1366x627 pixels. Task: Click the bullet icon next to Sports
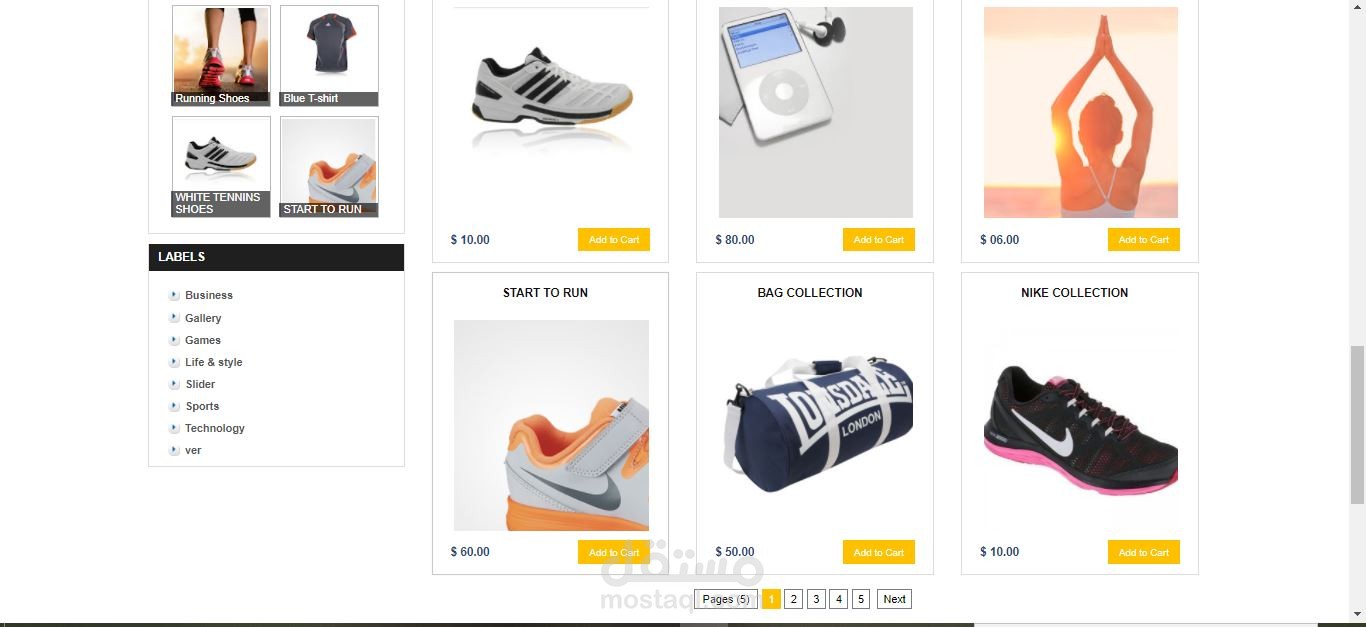pyautogui.click(x=174, y=406)
